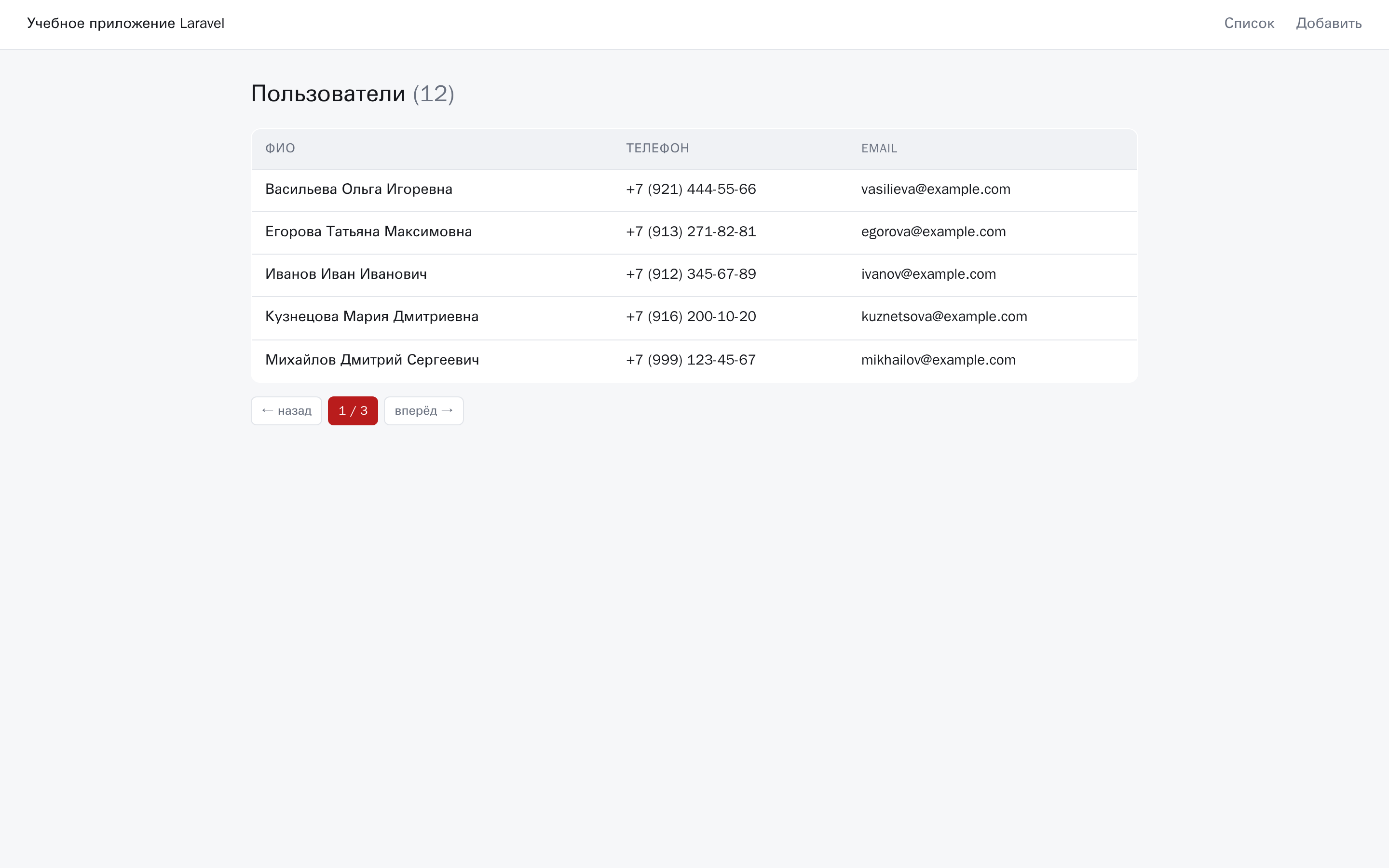Open the Добавить navigation link
This screenshot has width=1389, height=868.
coord(1329,24)
